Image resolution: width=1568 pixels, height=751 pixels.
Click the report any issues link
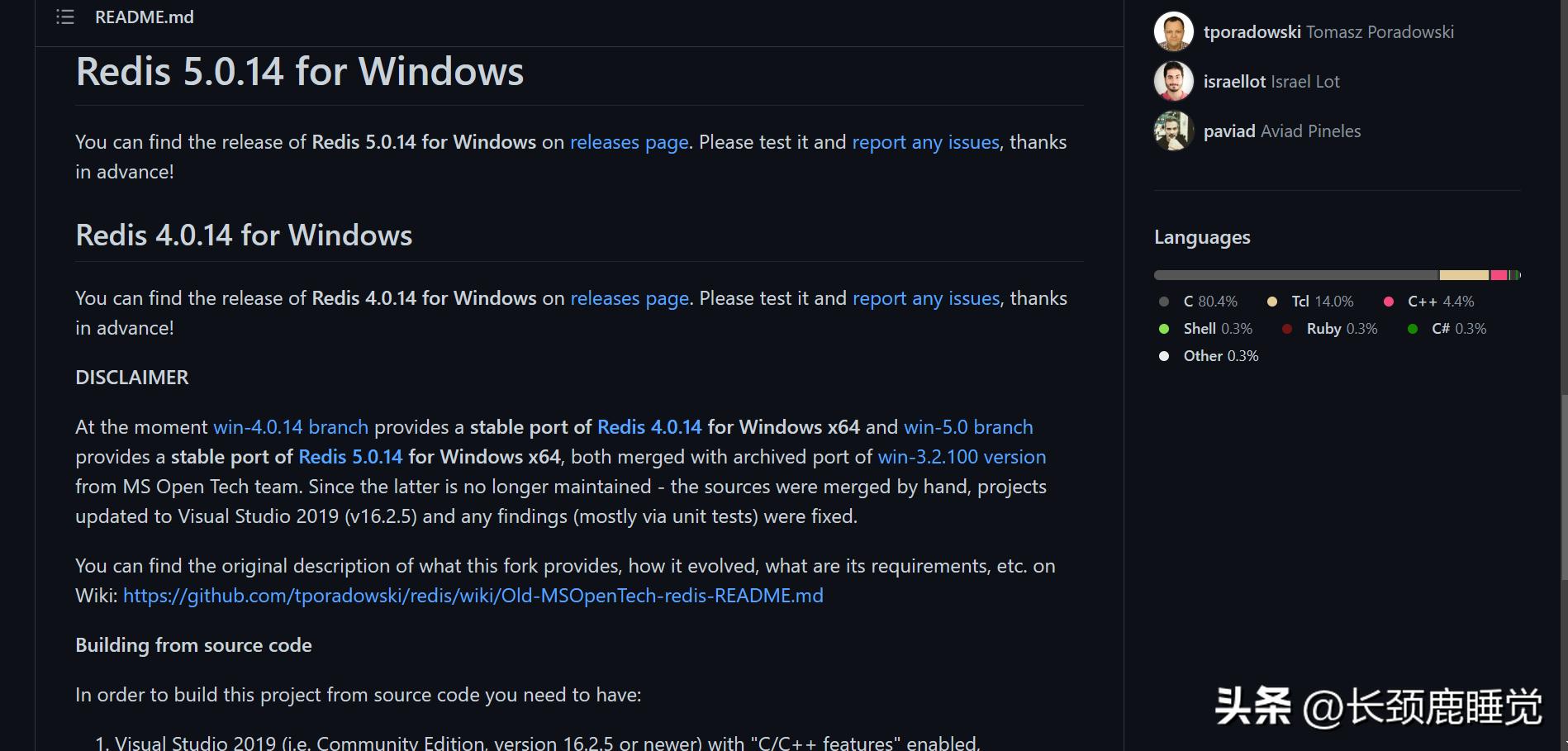(925, 142)
